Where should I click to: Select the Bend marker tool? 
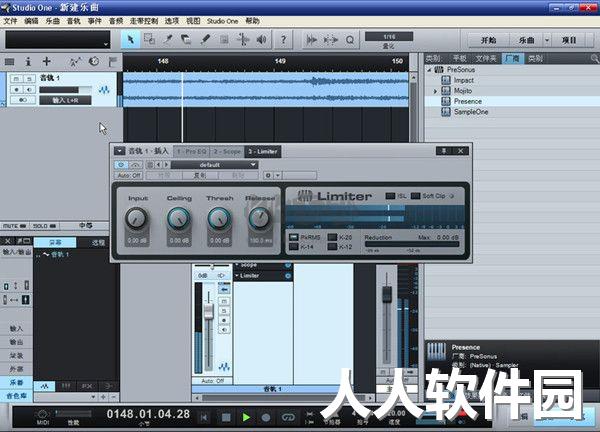(x=243, y=39)
